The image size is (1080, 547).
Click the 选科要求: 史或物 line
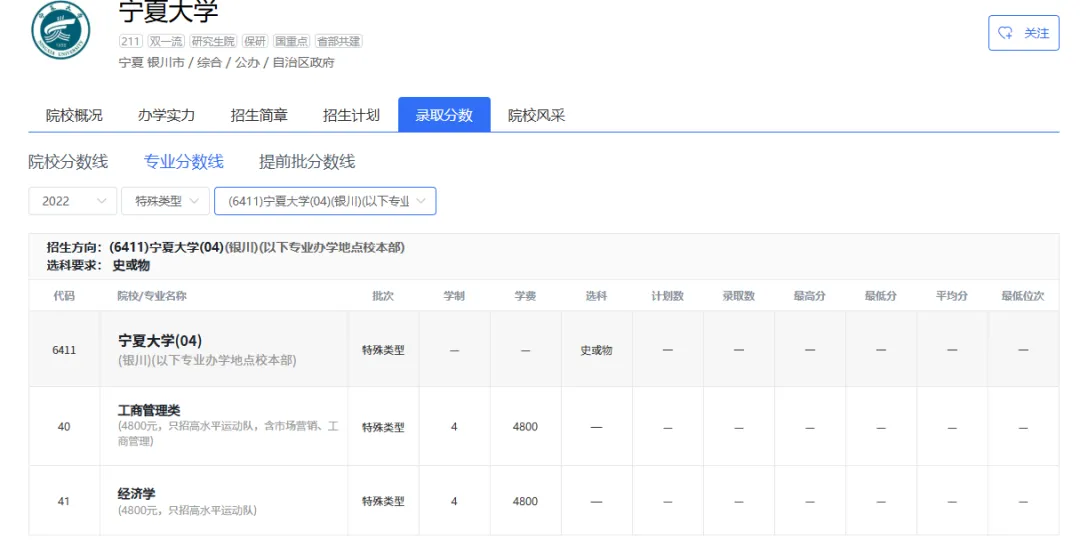tap(98, 265)
